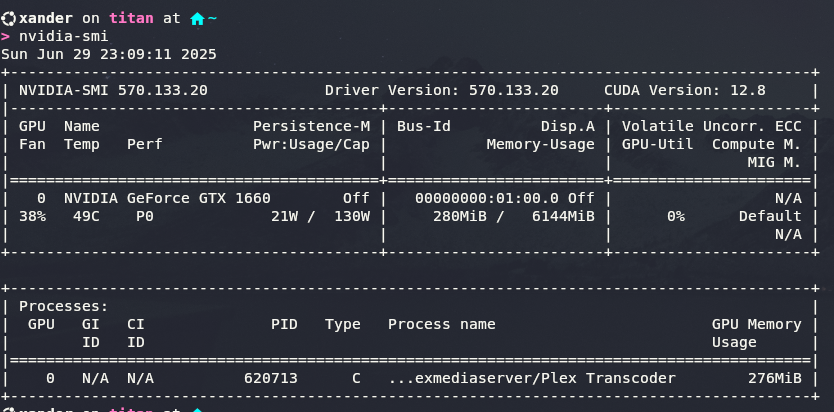Click the GPU-Util header

click(658, 145)
